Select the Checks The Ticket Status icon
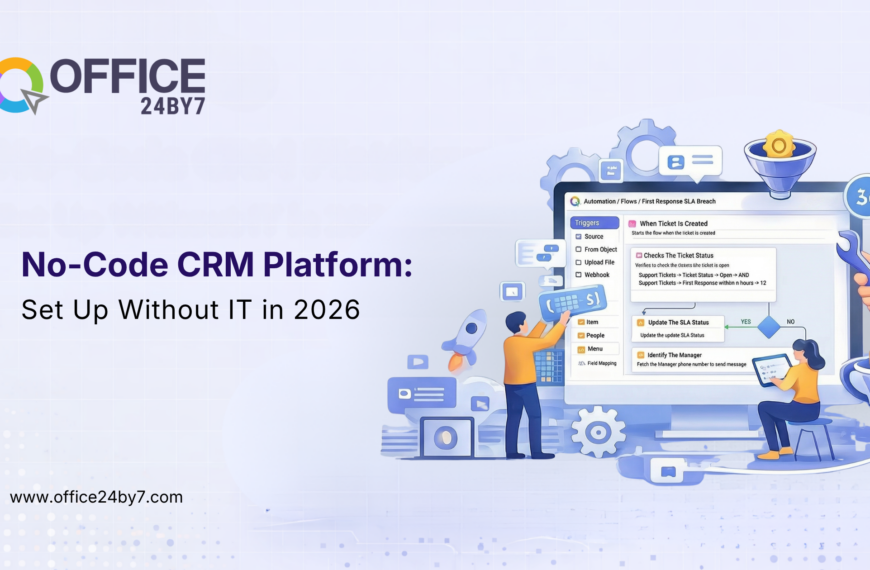The image size is (870, 570). pyautogui.click(x=639, y=255)
